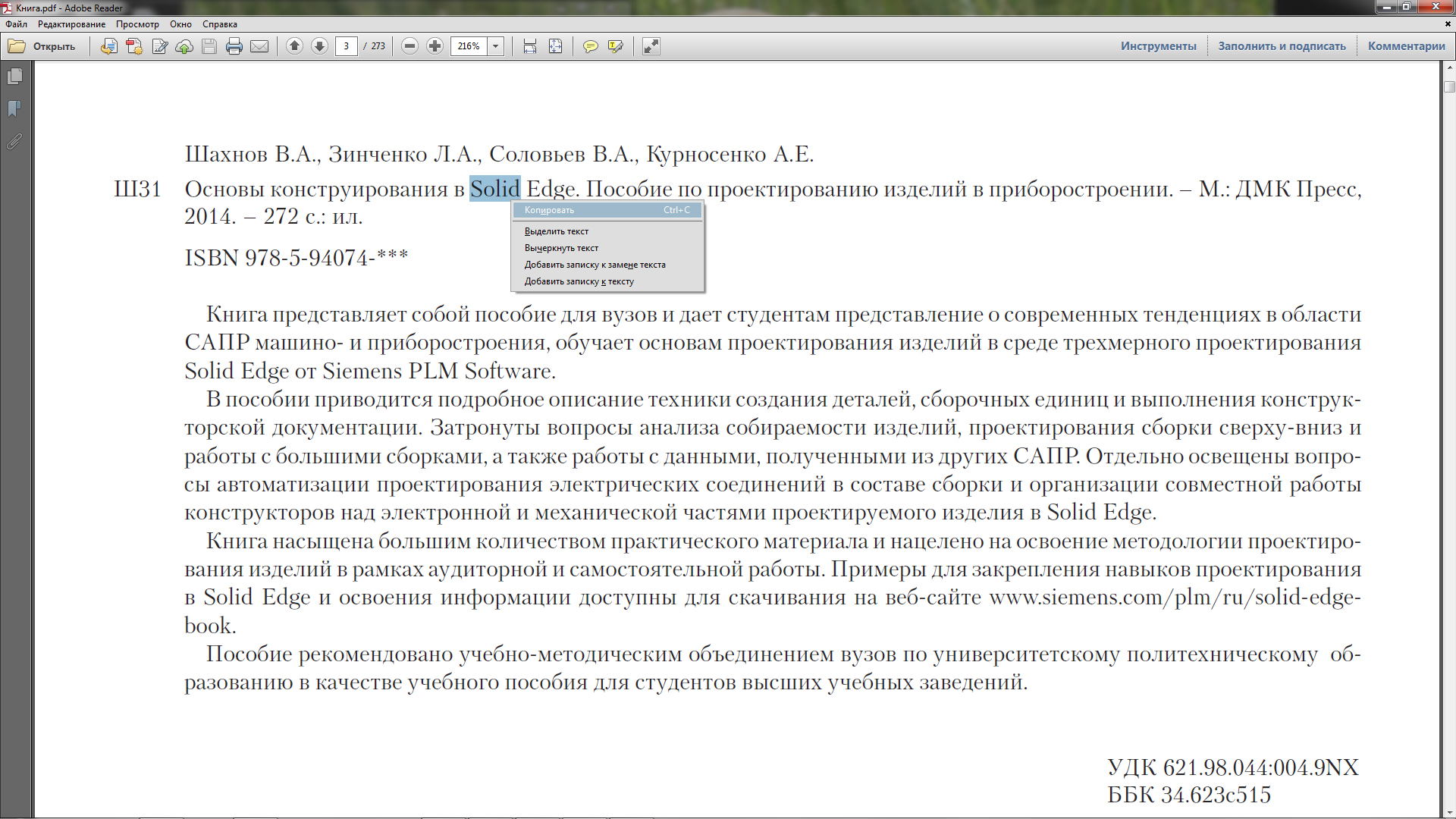Click the cloud upload icon
Image resolution: width=1456 pixels, height=819 pixels.
point(184,46)
